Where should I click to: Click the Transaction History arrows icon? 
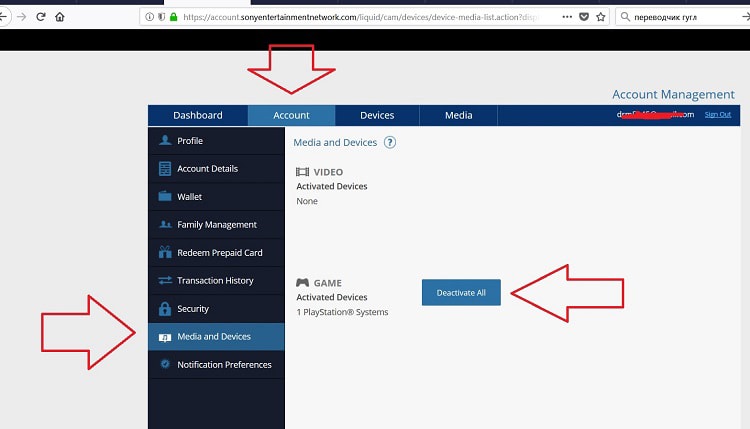click(x=165, y=280)
